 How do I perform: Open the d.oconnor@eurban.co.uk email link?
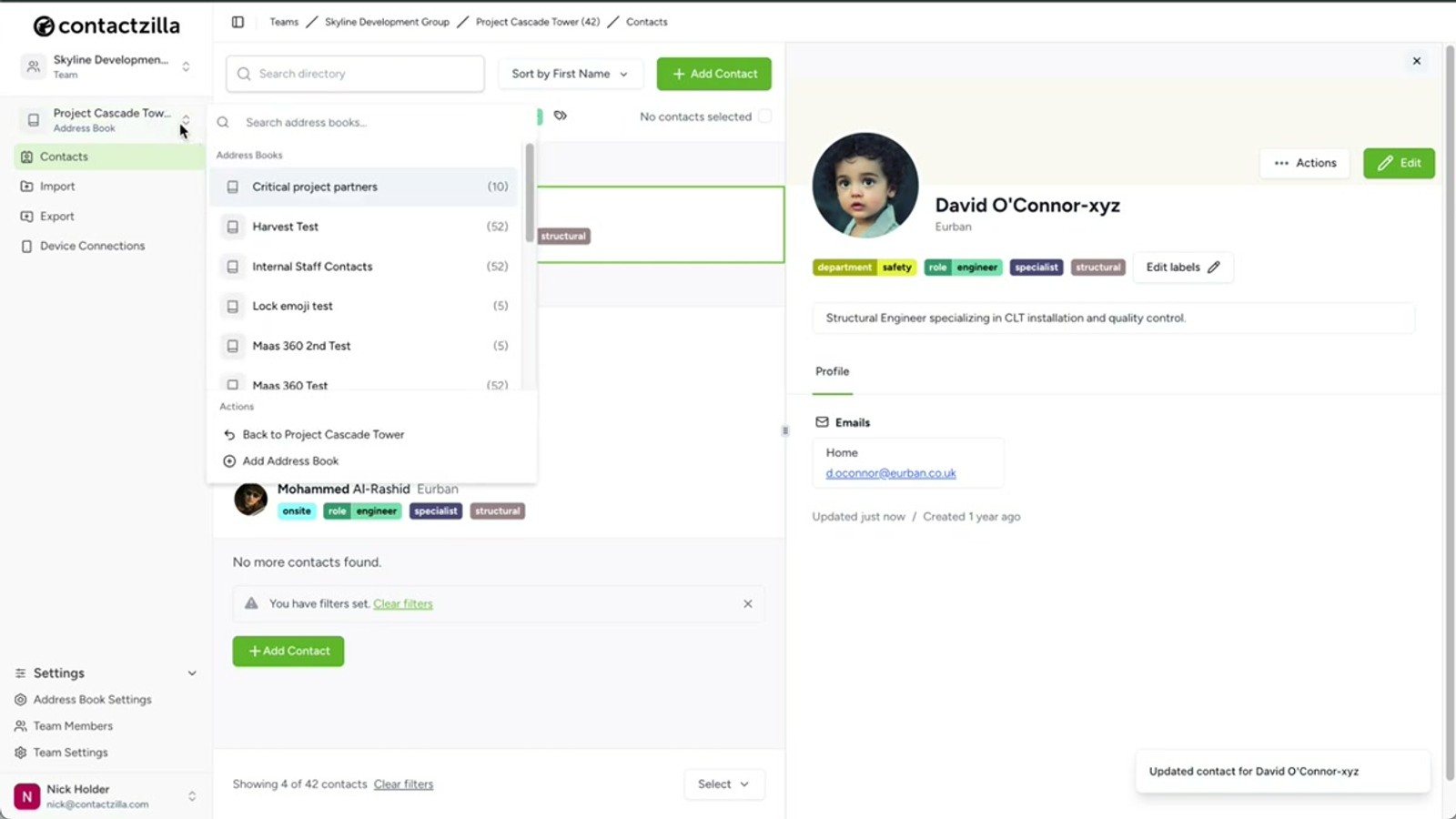tap(891, 473)
